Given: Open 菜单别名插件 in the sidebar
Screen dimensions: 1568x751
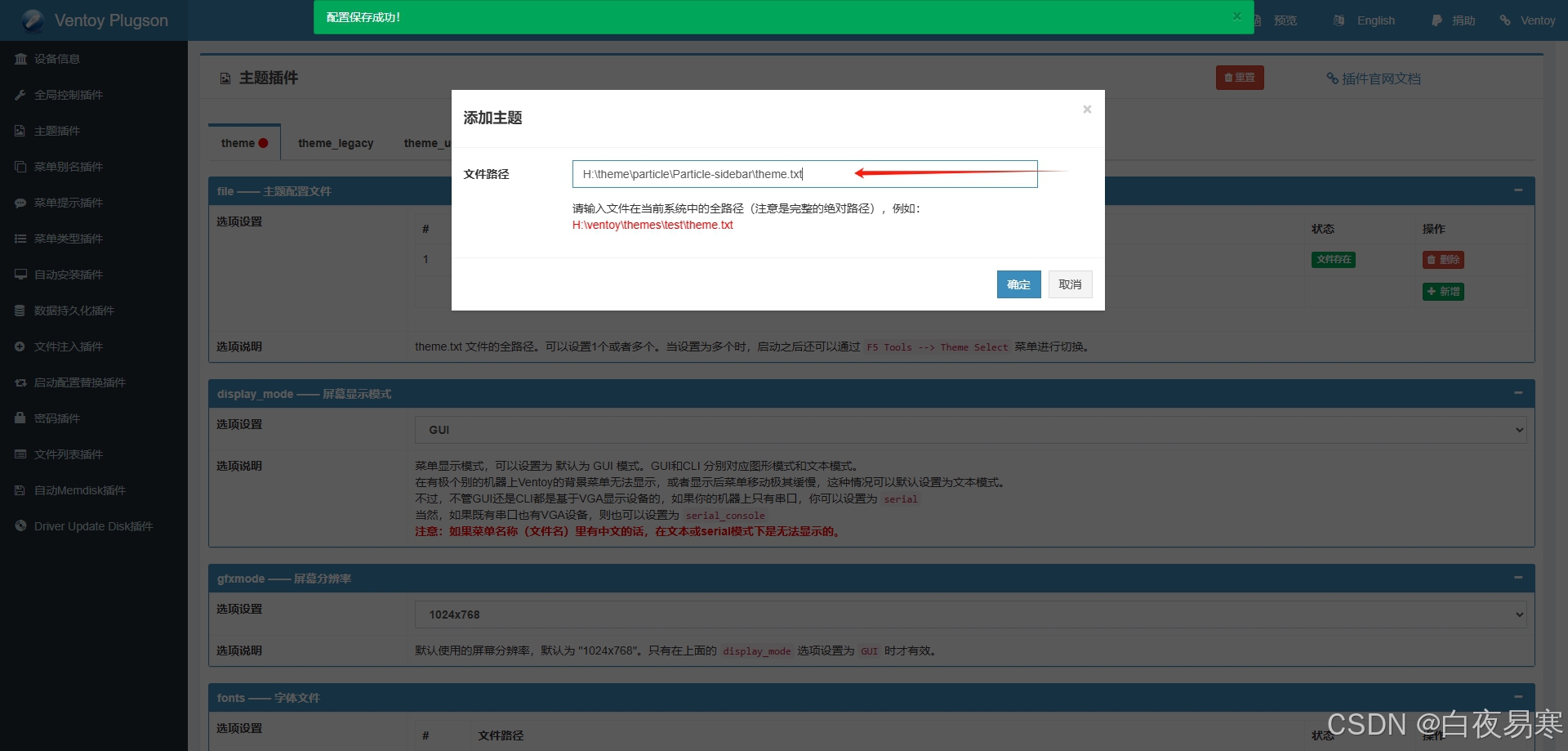Looking at the screenshot, I should [69, 167].
